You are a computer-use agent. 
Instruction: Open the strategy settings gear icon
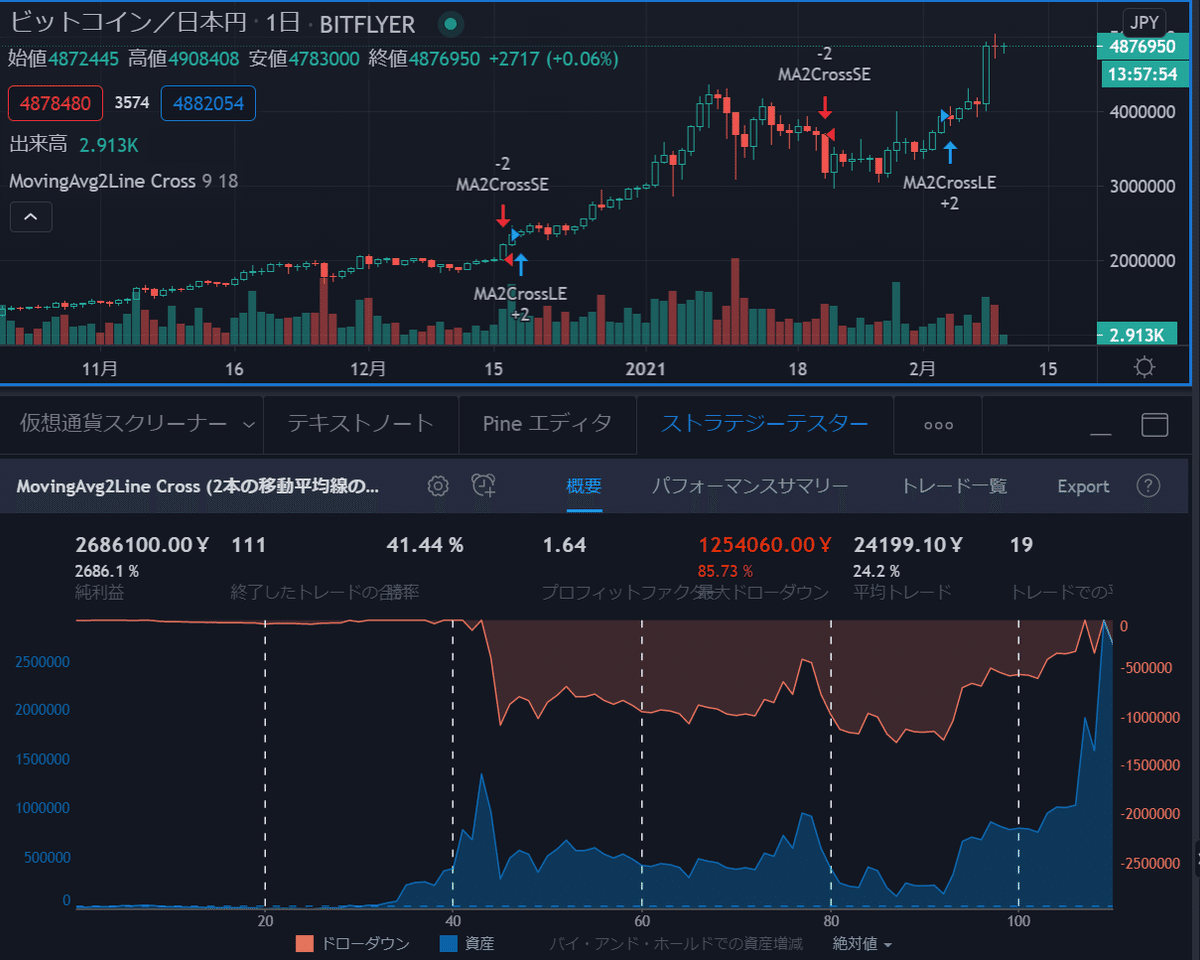(x=437, y=486)
